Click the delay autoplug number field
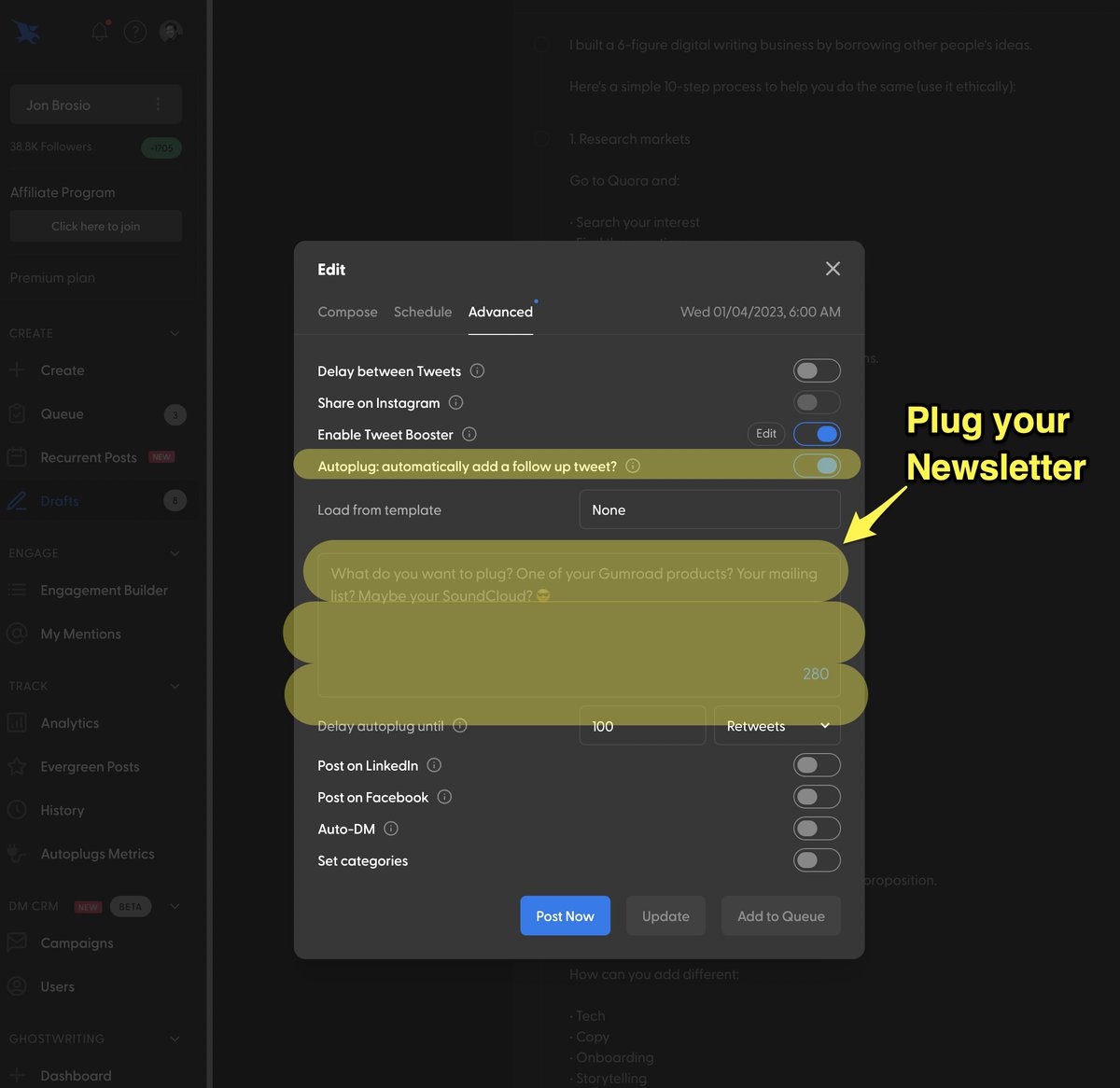Viewport: 1120px width, 1088px height. (x=642, y=725)
